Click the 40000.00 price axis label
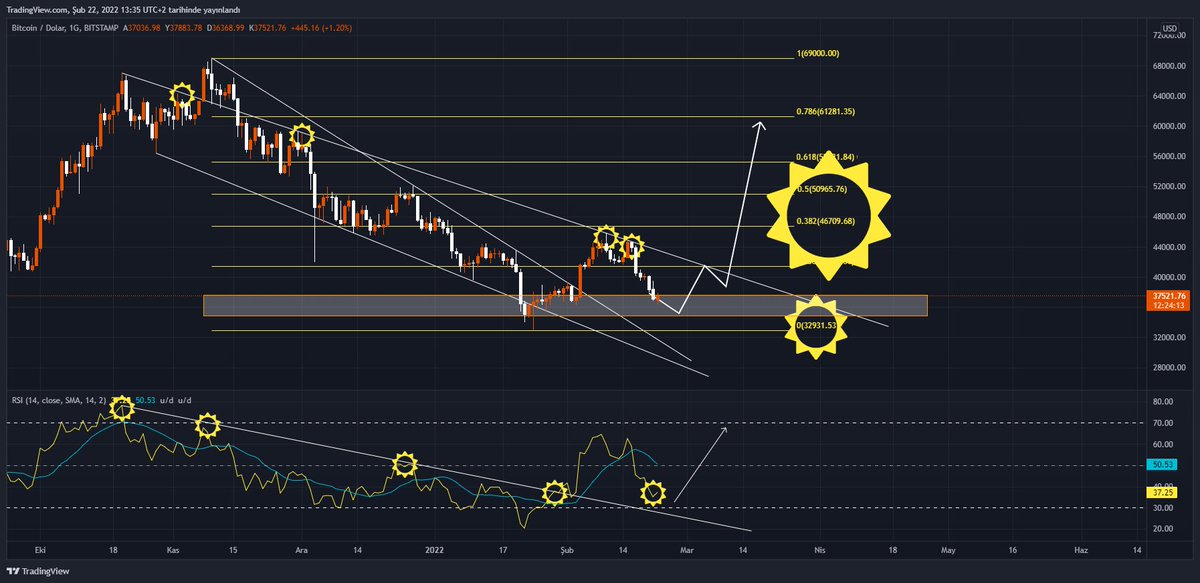The height and width of the screenshot is (583, 1200). tap(1167, 277)
